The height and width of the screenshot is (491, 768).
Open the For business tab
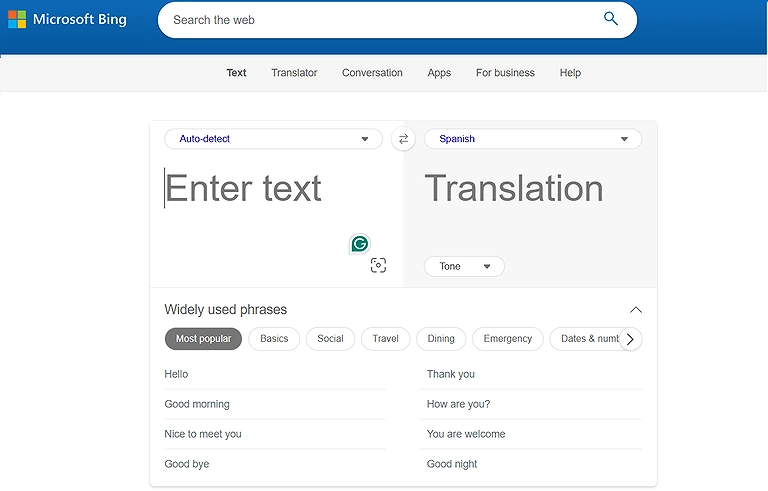click(505, 73)
